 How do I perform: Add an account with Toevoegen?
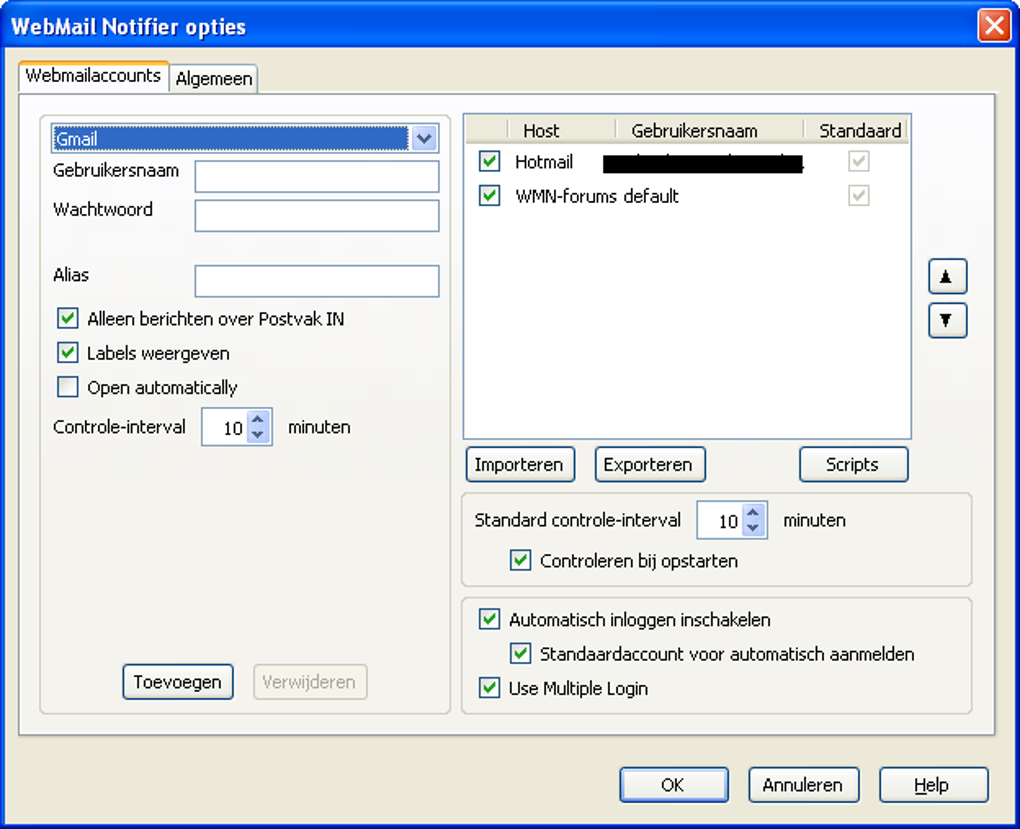(178, 681)
